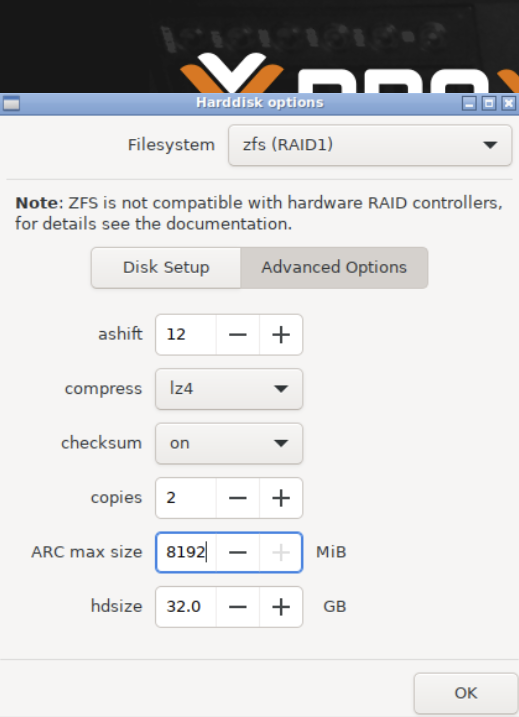
Task: Reduce ARC max size using minus
Action: tap(238, 552)
